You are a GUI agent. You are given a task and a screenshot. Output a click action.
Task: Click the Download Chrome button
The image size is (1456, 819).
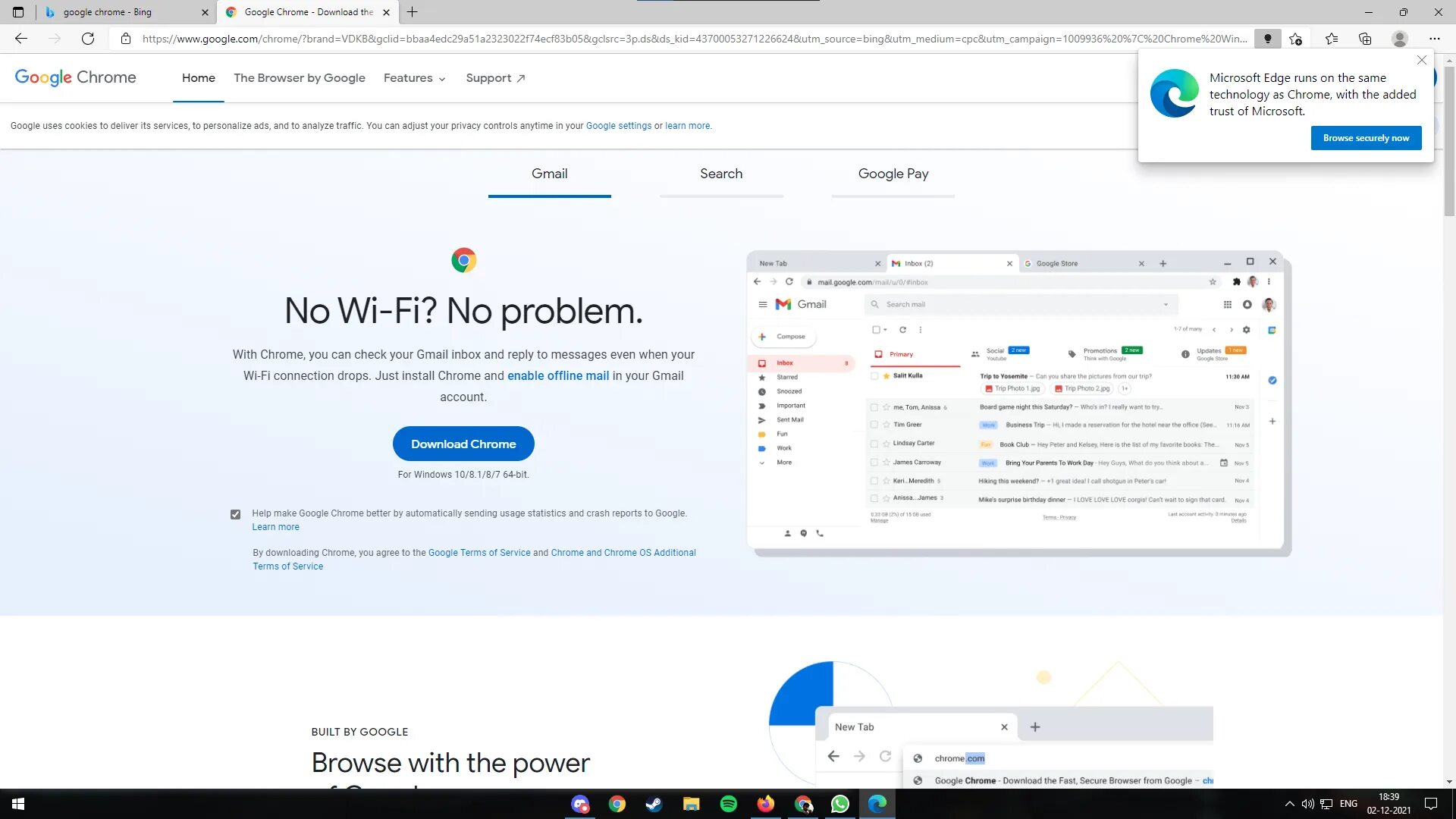point(463,444)
